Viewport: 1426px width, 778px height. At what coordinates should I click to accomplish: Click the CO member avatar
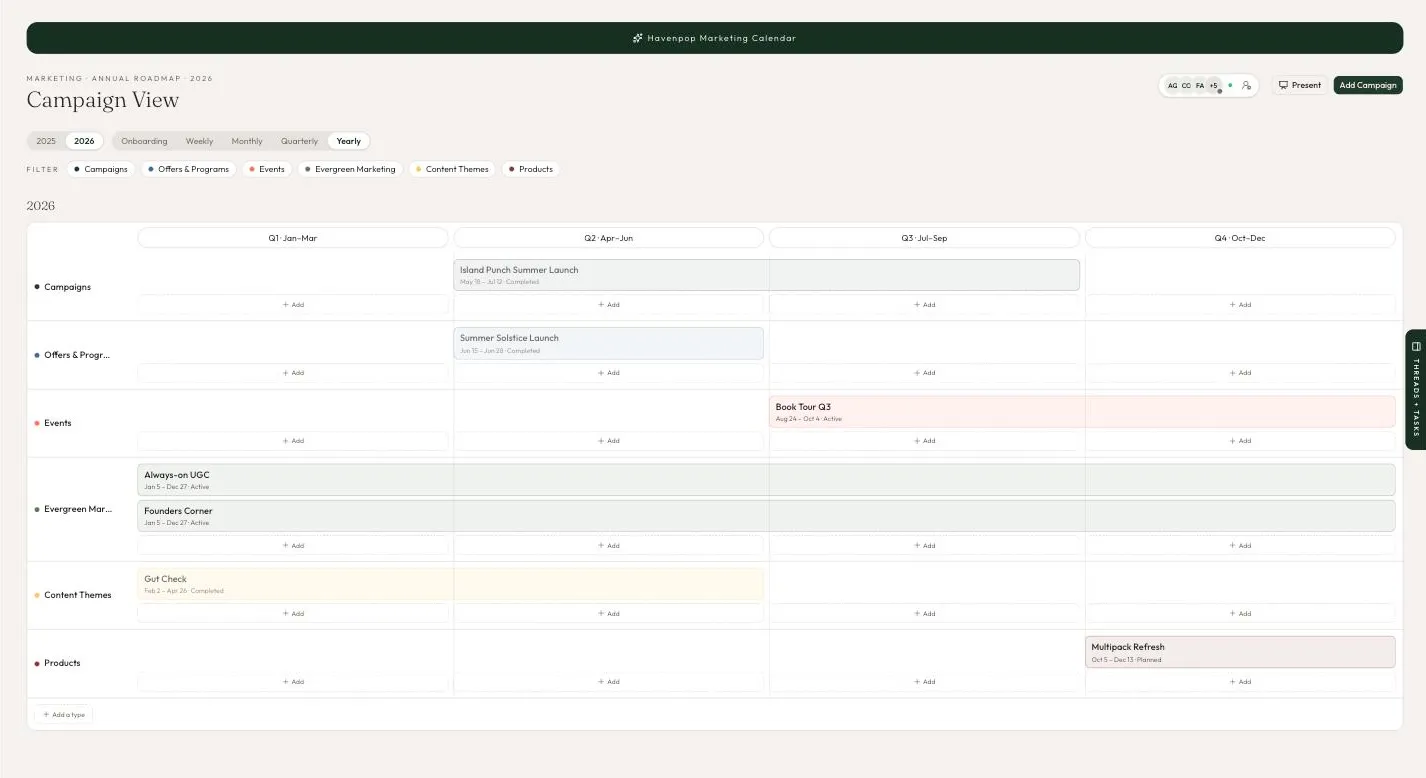coord(1186,85)
